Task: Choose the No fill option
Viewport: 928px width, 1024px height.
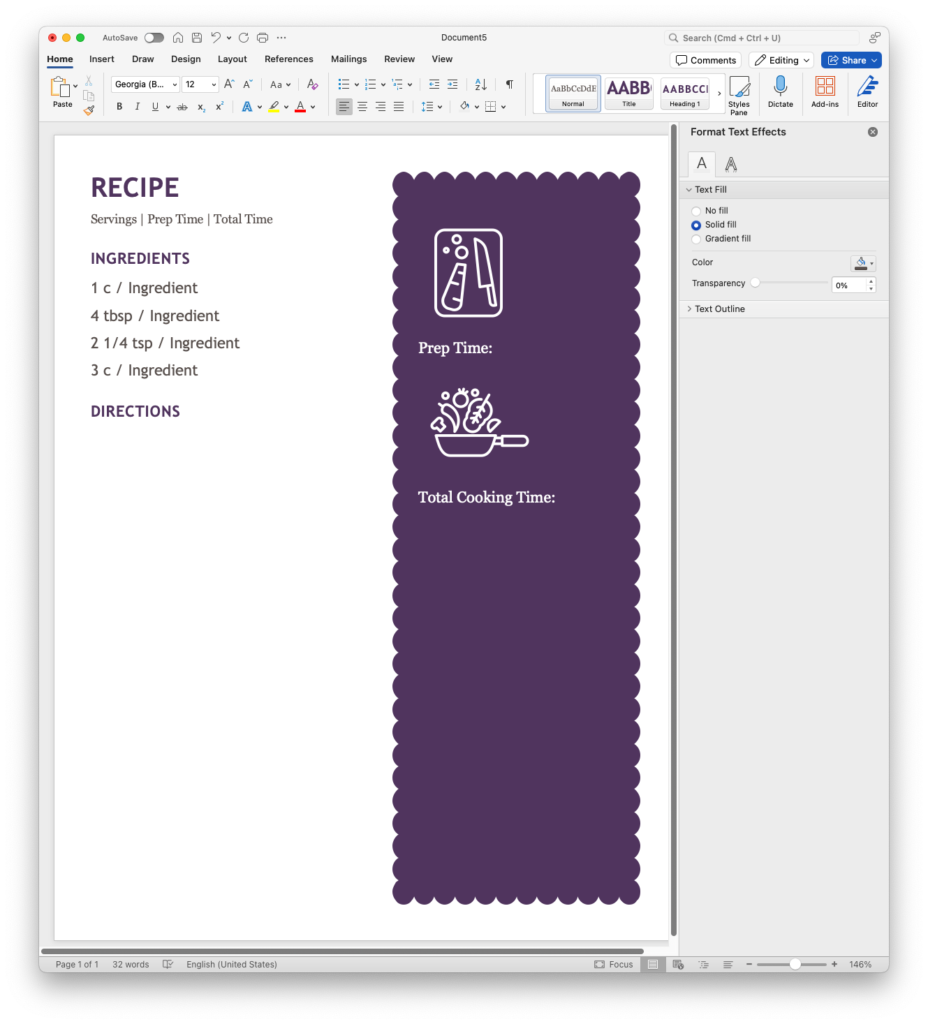Action: pyautogui.click(x=696, y=210)
